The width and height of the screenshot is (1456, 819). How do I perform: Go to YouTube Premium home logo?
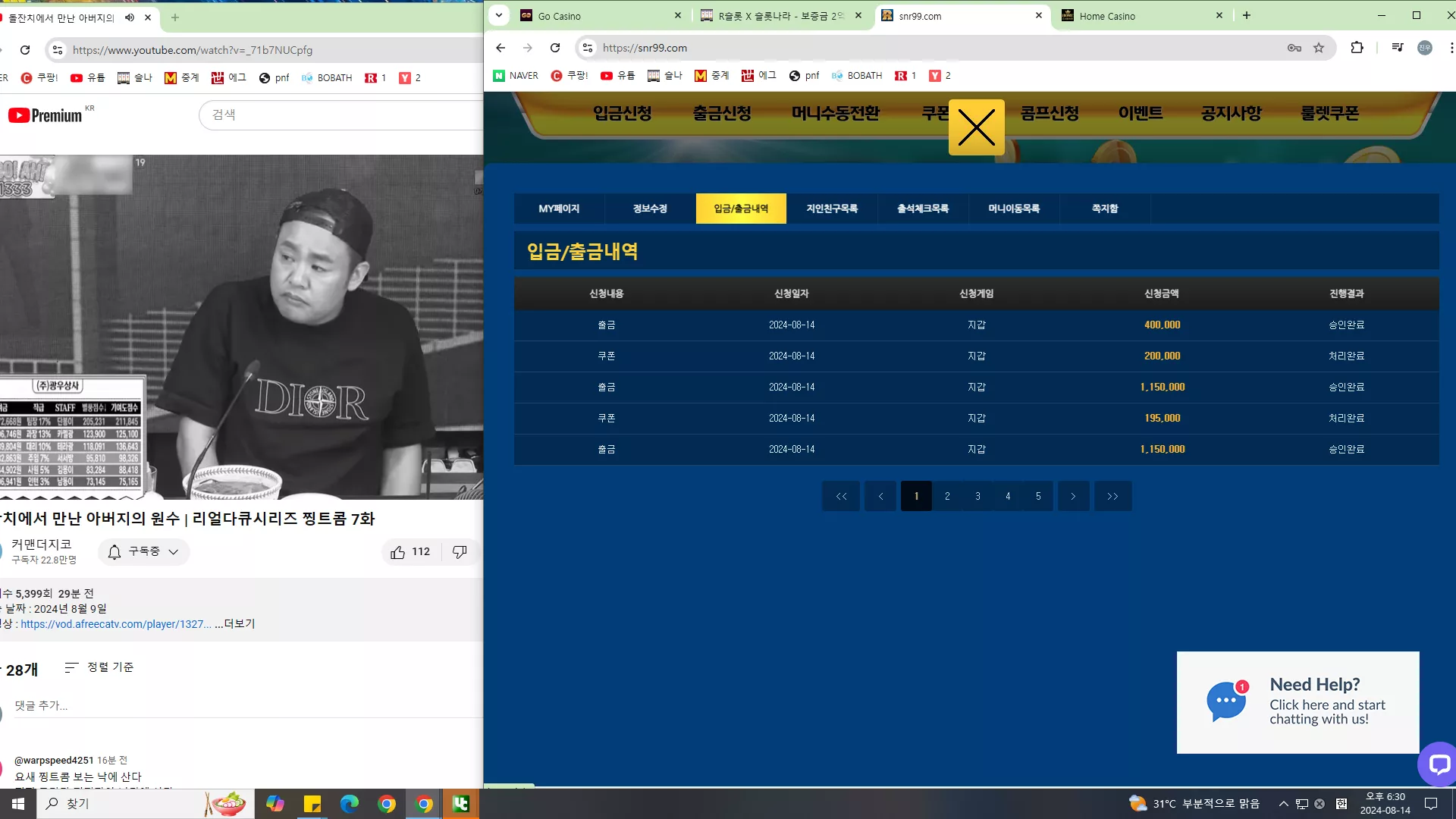point(45,115)
